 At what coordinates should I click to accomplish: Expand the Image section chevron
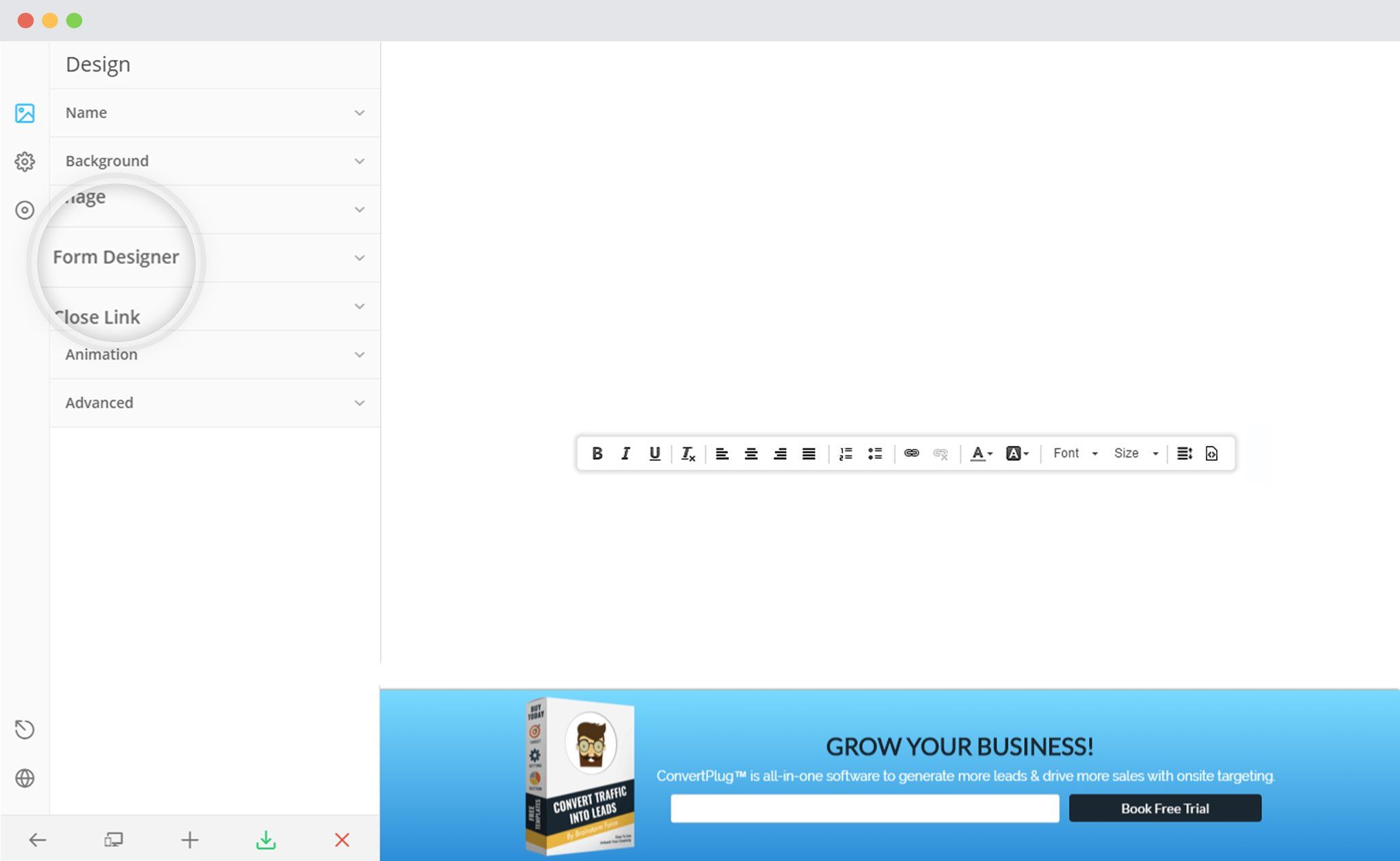point(360,210)
